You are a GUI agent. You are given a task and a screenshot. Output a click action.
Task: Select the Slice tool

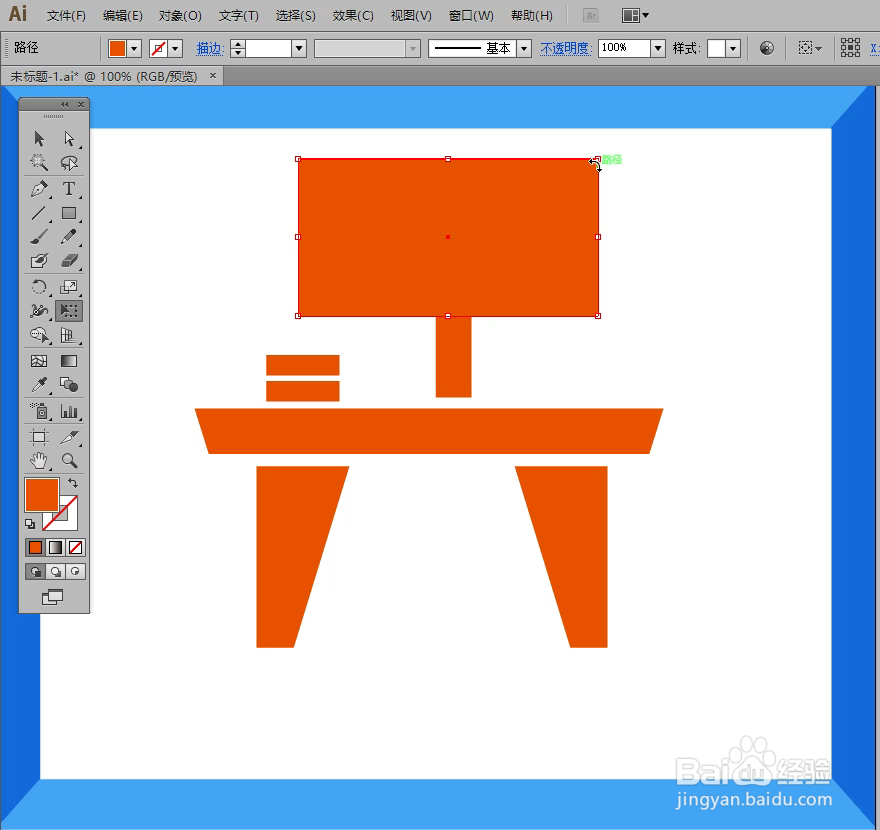point(69,437)
